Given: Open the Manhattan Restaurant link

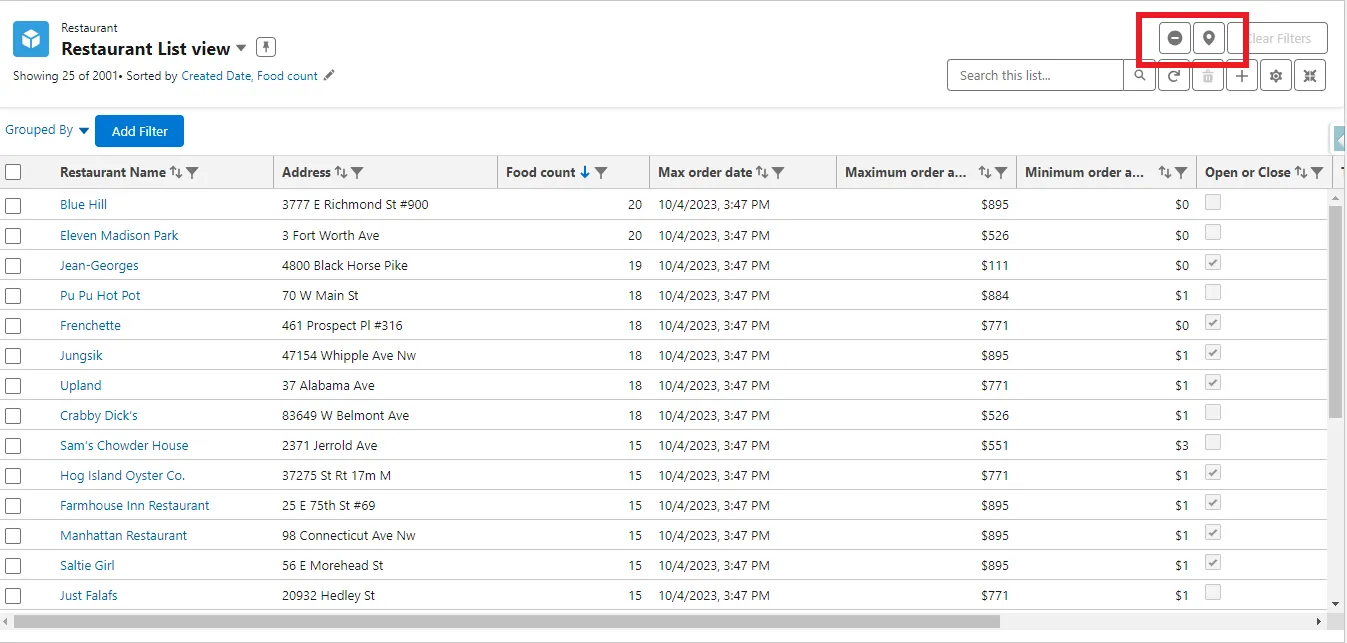Looking at the screenshot, I should click(123, 536).
